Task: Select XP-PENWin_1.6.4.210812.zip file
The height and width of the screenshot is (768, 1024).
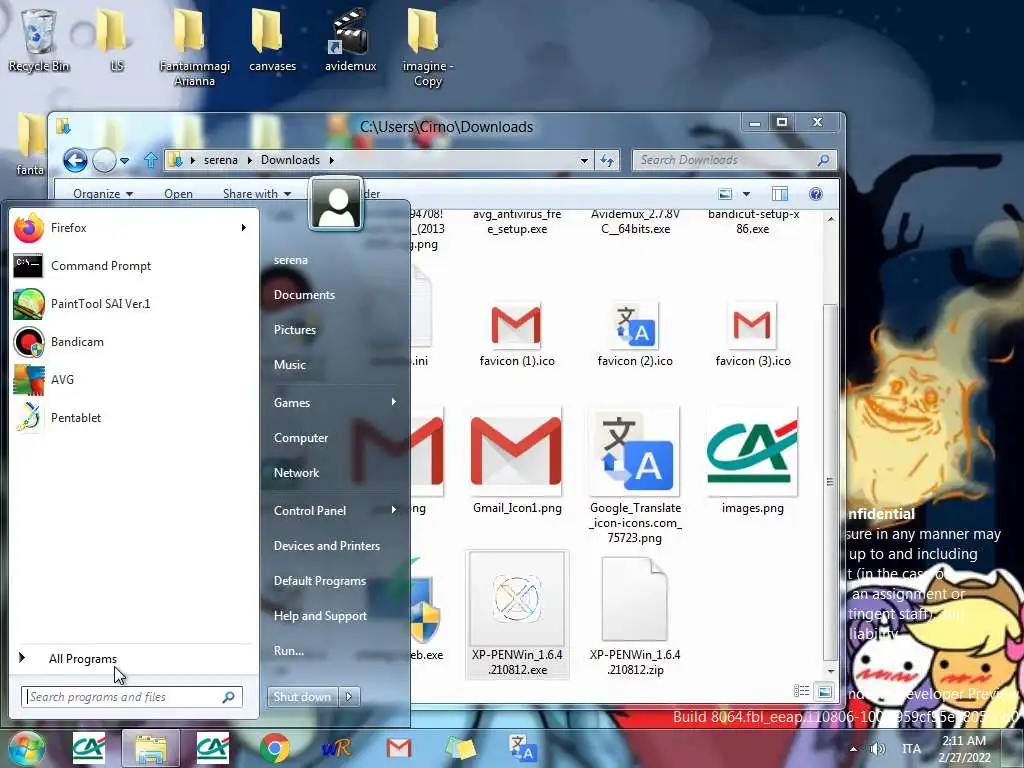Action: (x=635, y=615)
